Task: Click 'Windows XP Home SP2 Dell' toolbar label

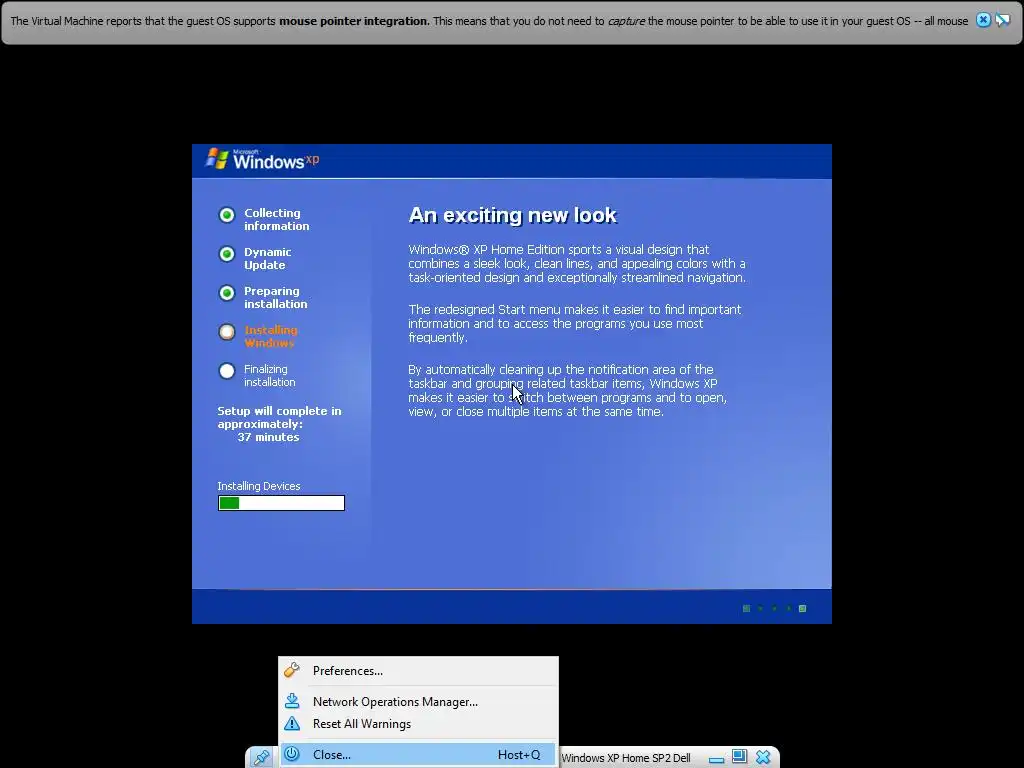Action: pos(626,758)
